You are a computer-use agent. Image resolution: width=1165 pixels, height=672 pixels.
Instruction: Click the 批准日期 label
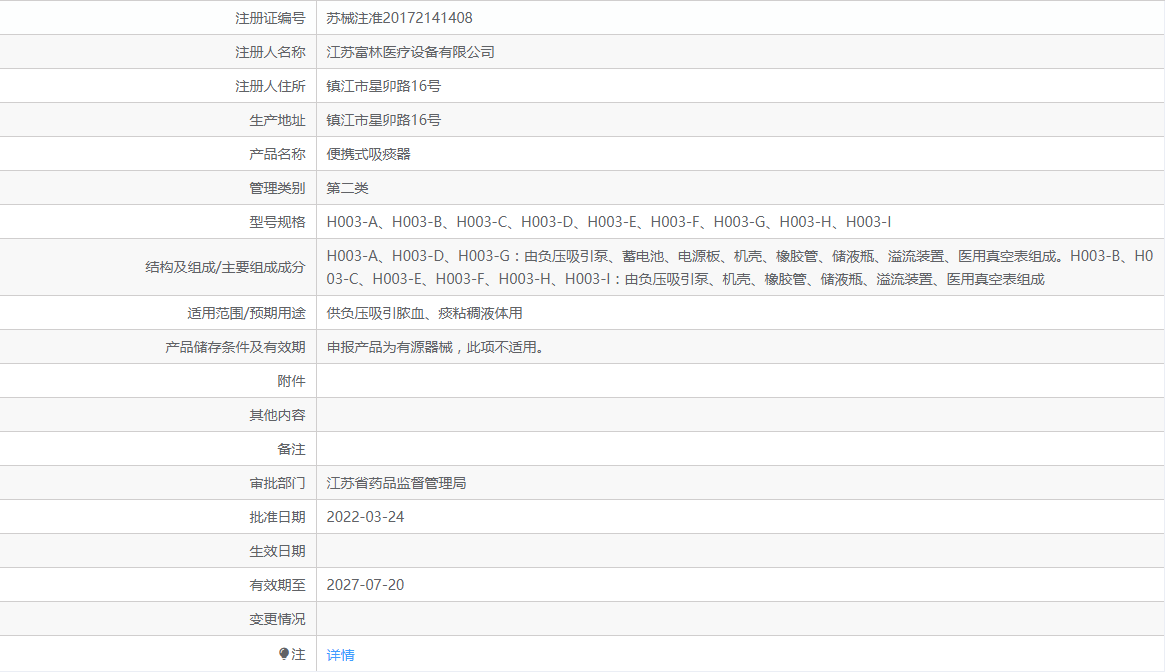point(277,517)
